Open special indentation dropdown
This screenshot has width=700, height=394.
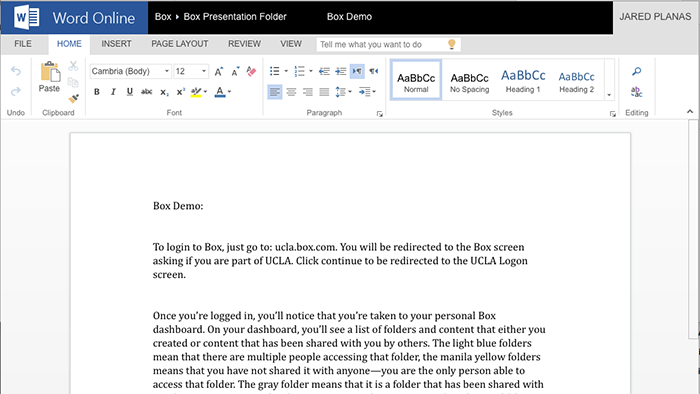point(367,92)
